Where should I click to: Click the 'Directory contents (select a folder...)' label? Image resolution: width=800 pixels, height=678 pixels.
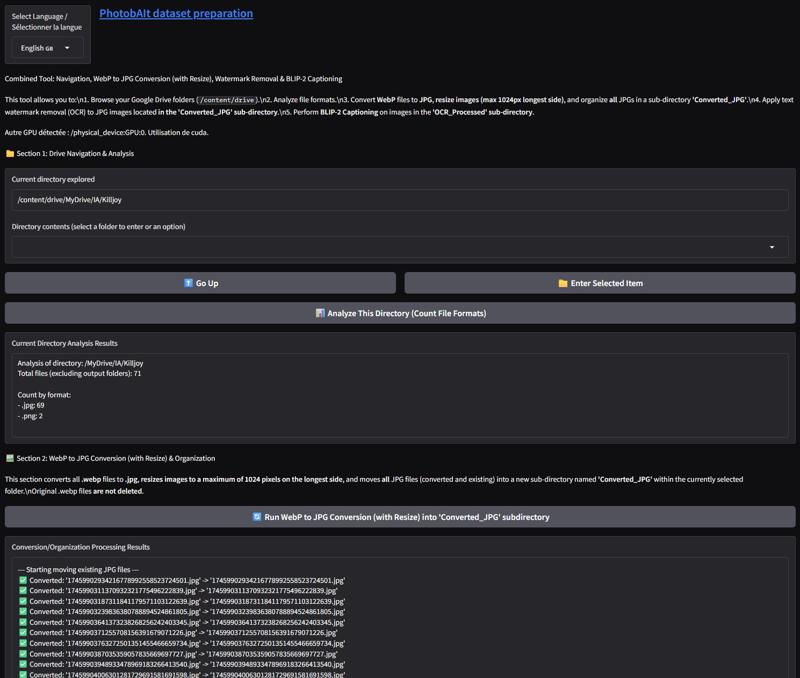pyautogui.click(x=98, y=227)
